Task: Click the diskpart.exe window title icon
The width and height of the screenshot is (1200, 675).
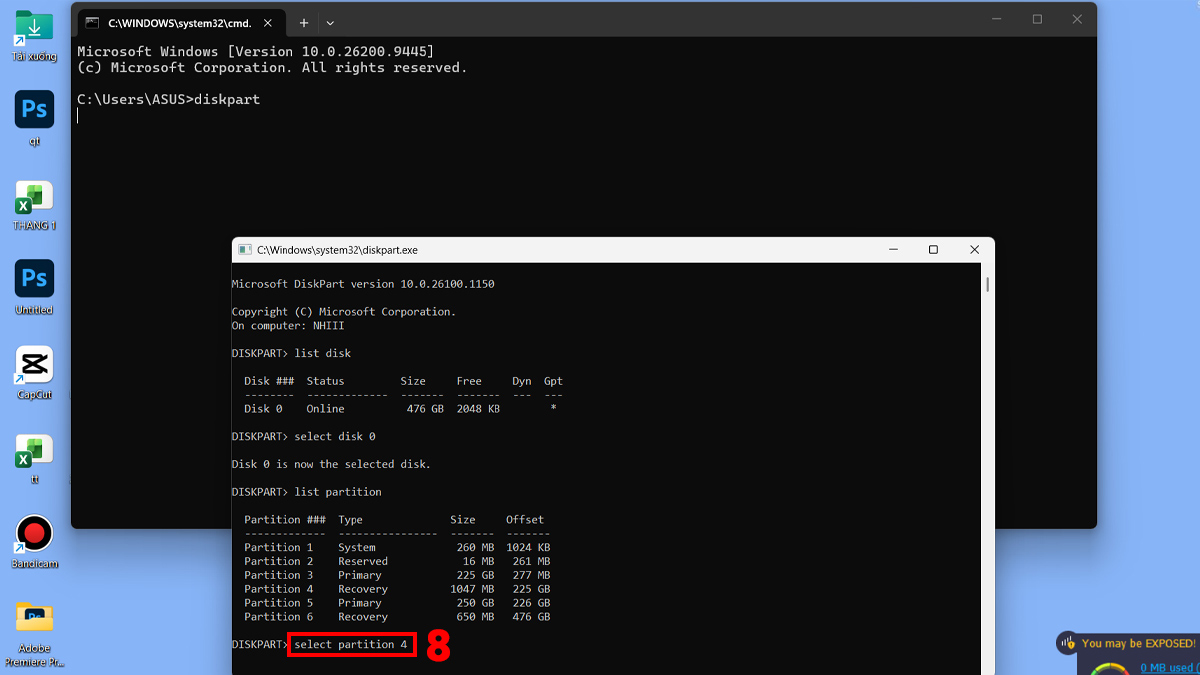Action: tap(244, 250)
